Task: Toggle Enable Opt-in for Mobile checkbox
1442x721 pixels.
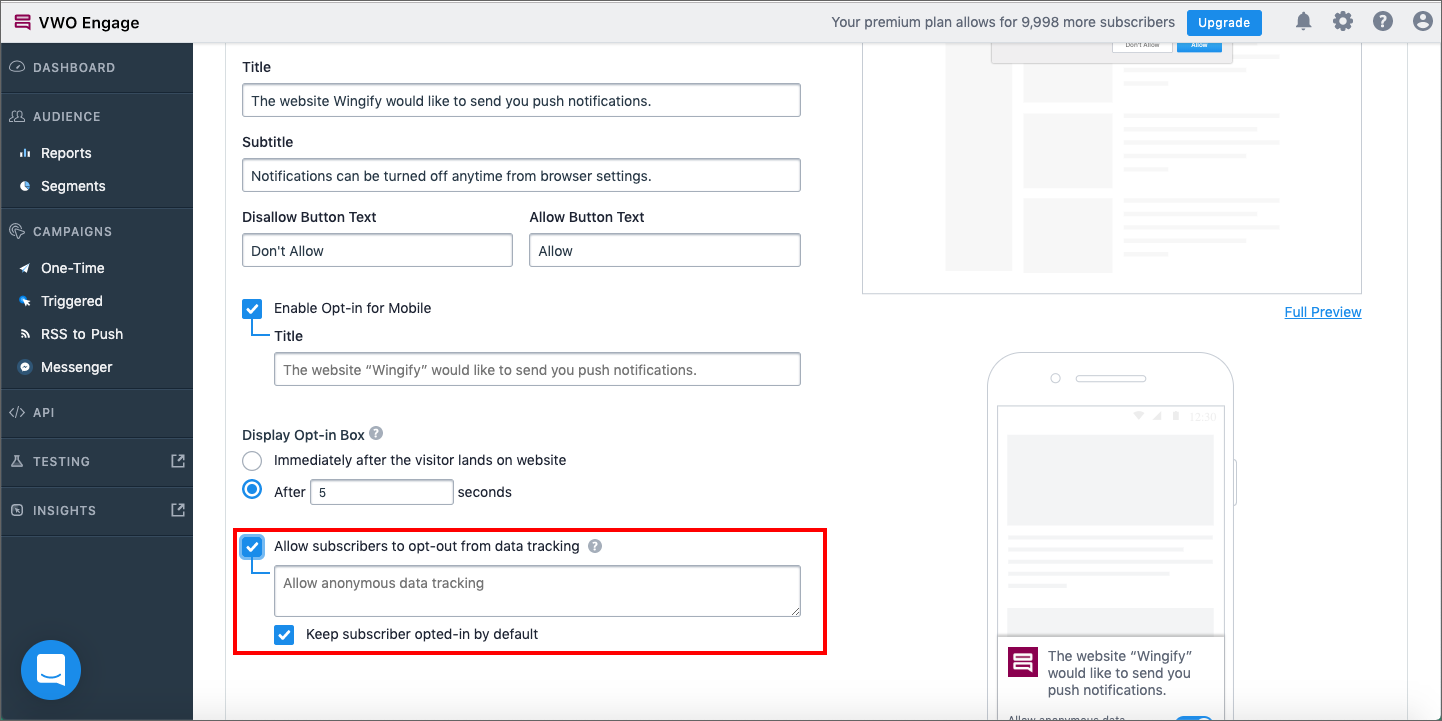Action: (x=252, y=308)
